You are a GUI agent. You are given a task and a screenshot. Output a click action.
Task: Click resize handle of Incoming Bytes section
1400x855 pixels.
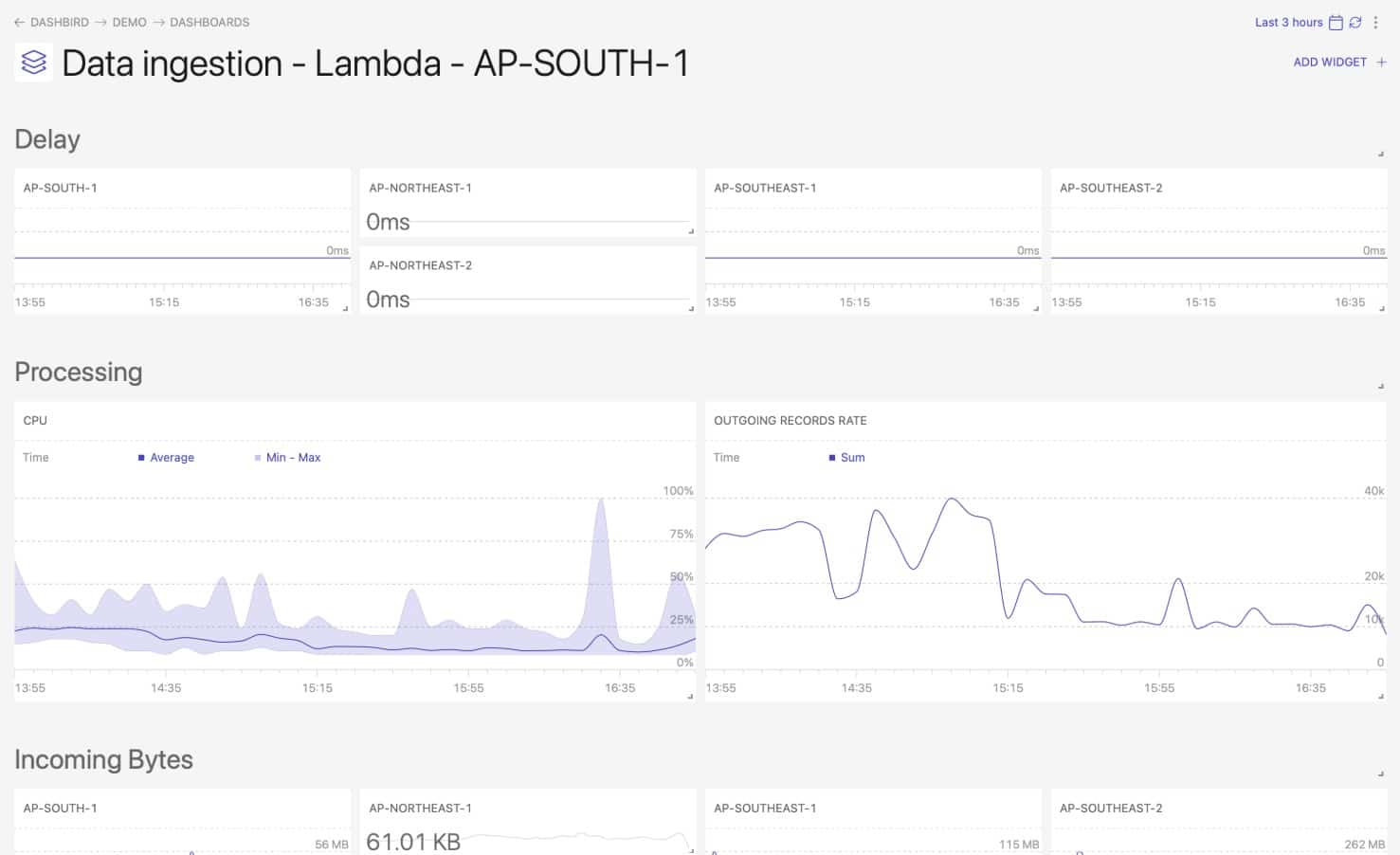(1381, 773)
